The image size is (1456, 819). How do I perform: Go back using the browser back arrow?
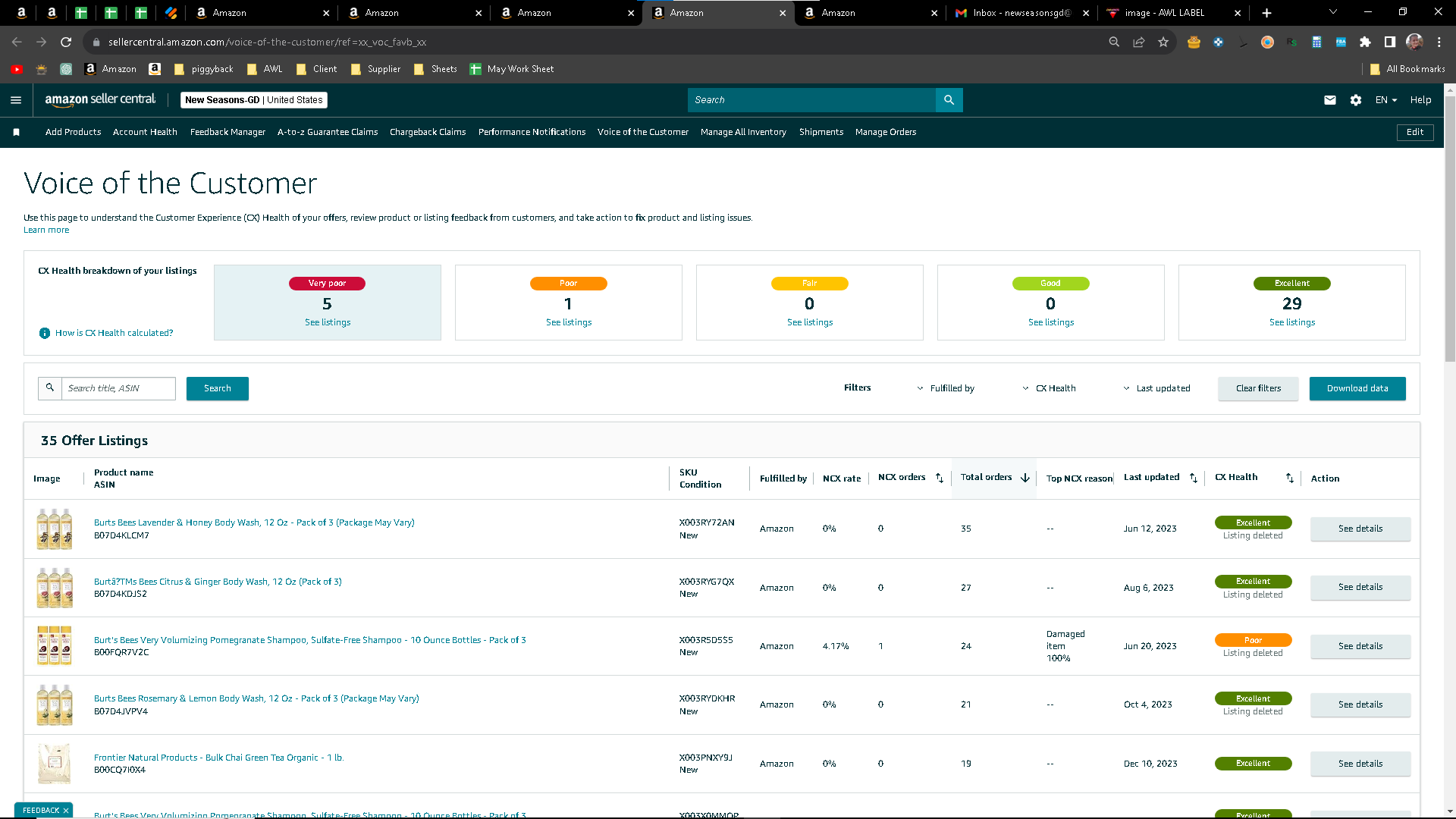(17, 42)
